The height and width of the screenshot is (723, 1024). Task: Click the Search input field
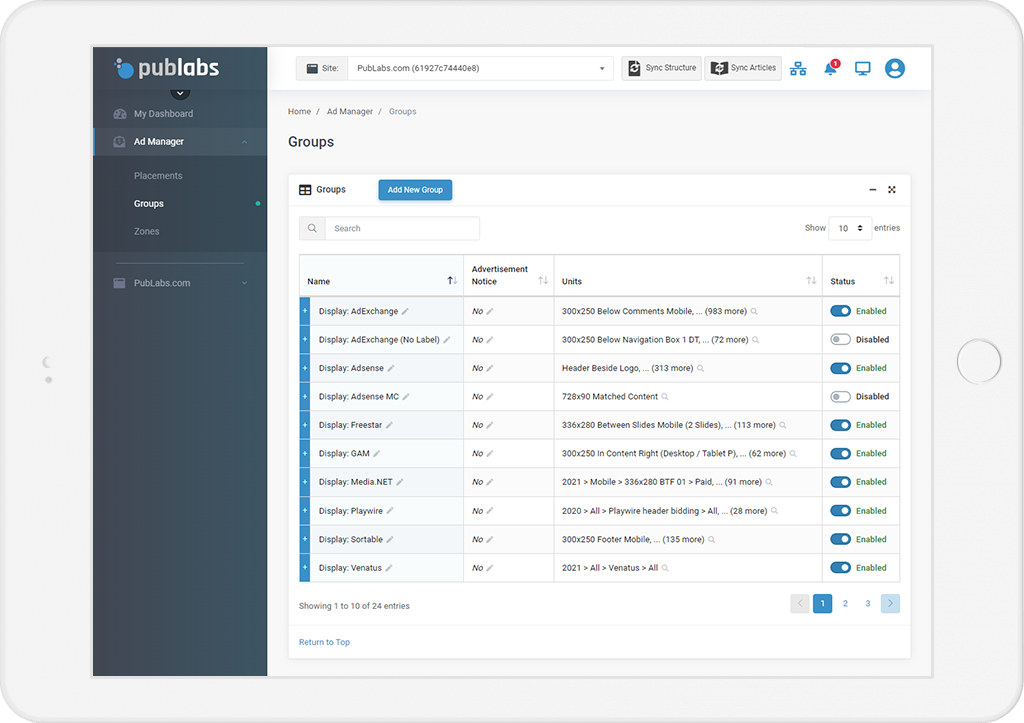click(x=401, y=229)
